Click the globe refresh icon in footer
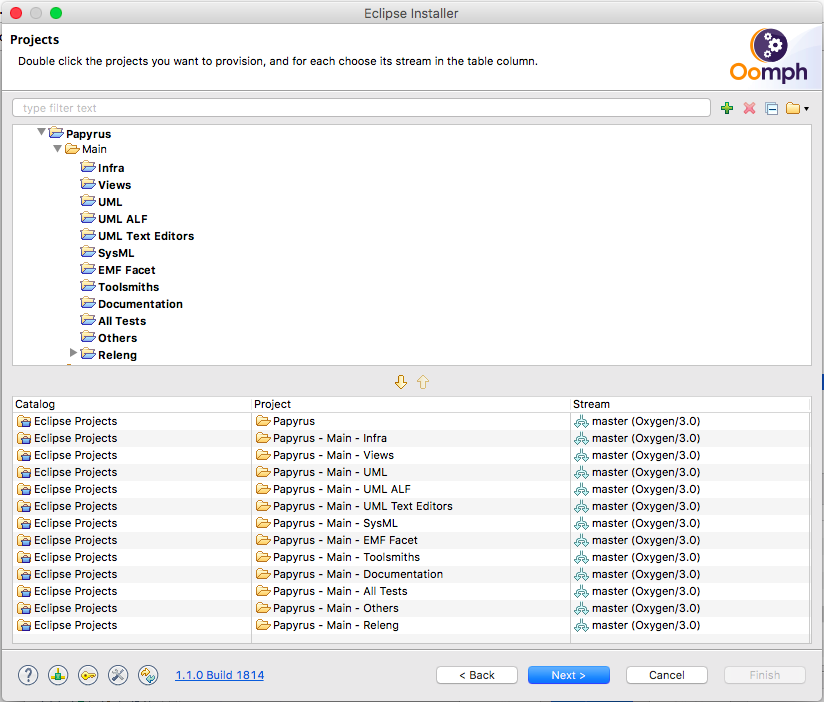This screenshot has width=824, height=702. point(148,675)
